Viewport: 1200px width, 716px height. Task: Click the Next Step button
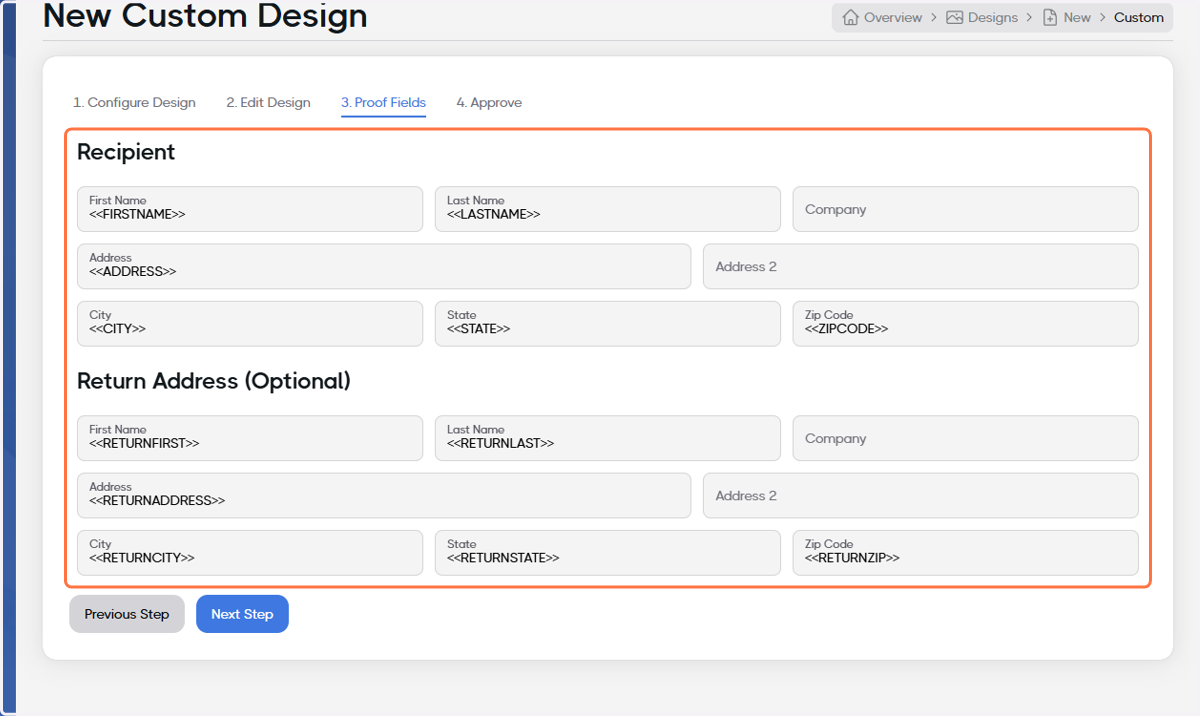[x=242, y=614]
